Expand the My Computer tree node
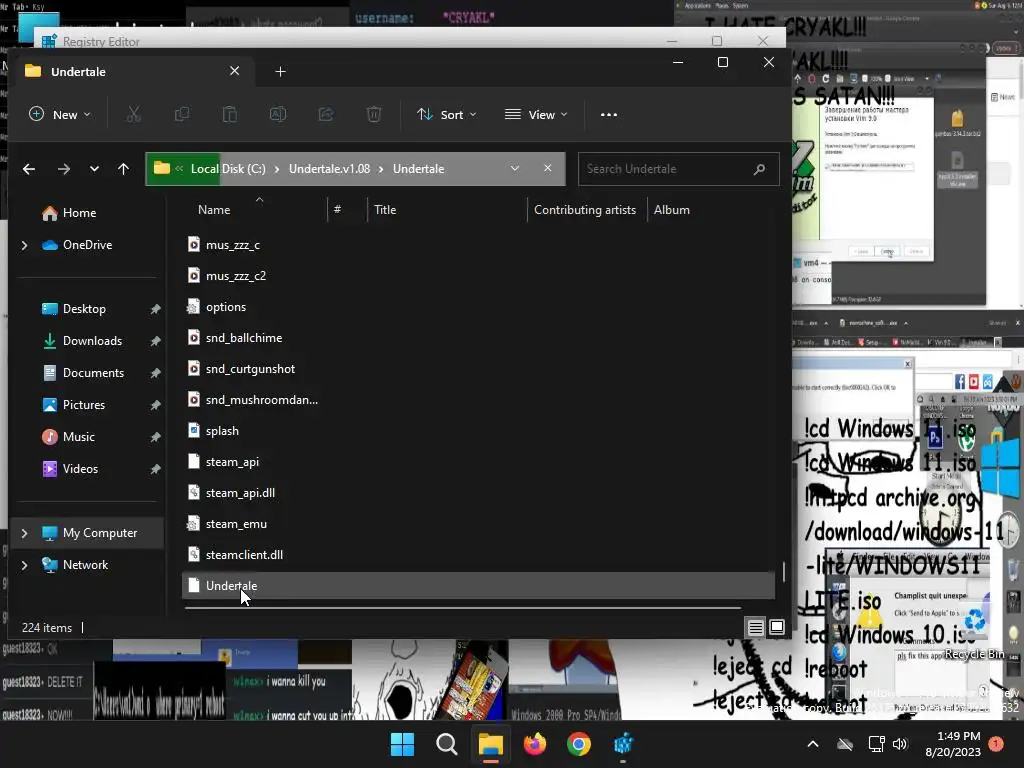This screenshot has width=1024, height=768. [24, 533]
